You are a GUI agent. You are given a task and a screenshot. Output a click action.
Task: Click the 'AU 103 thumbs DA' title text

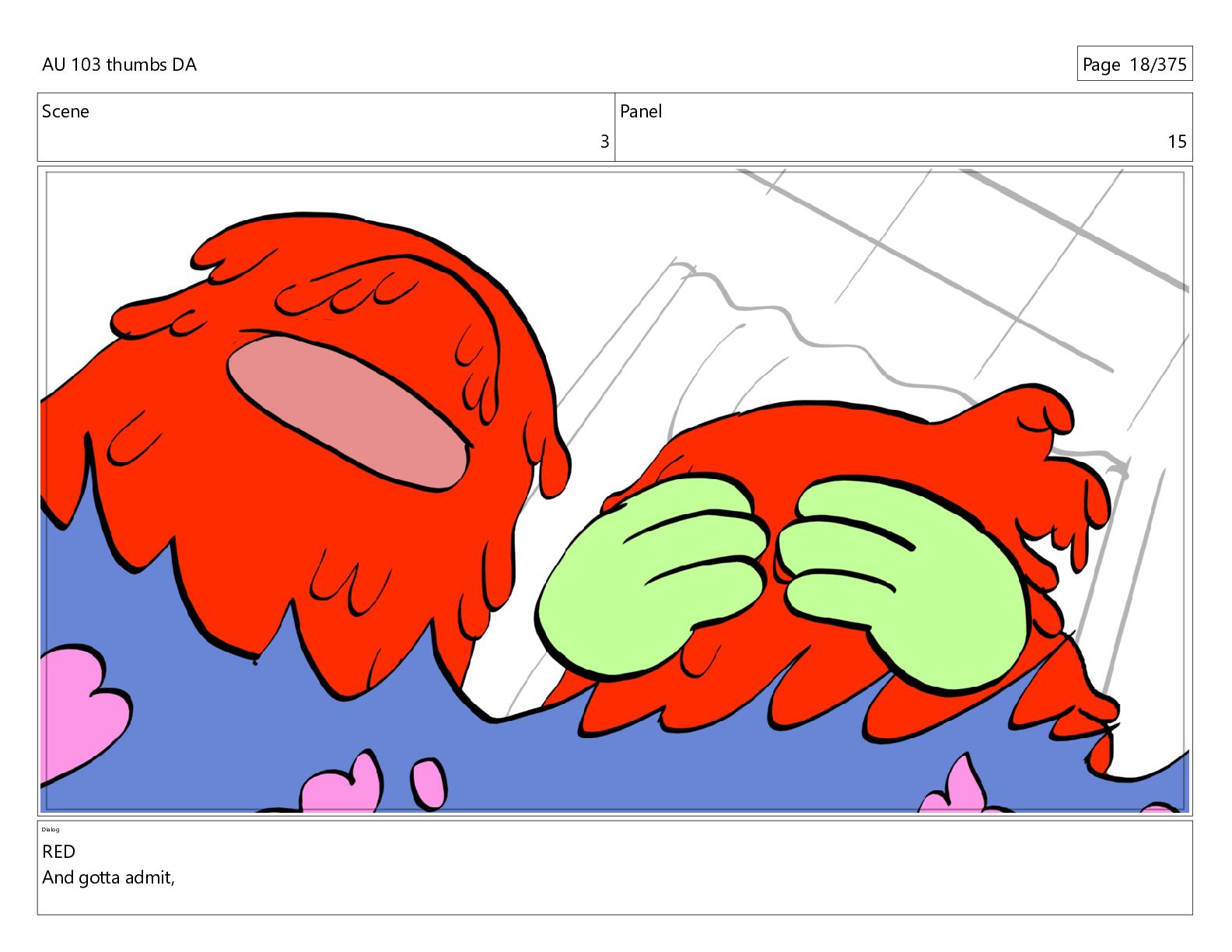119,65
